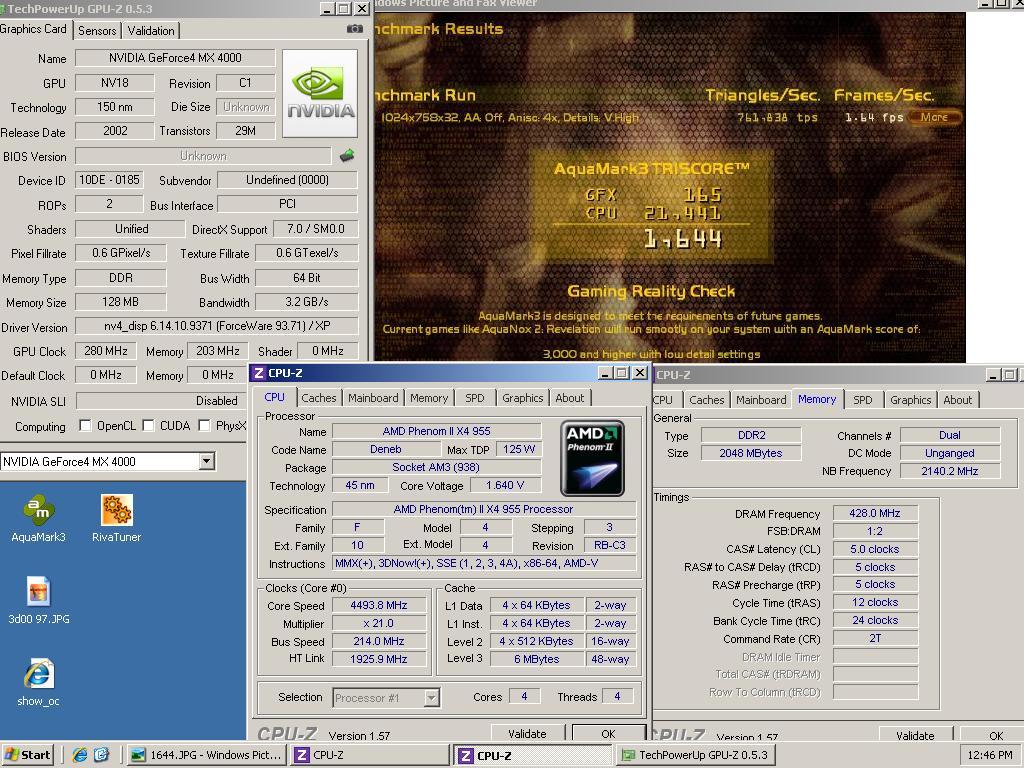Open the About tab in front CPU-Z

click(x=569, y=398)
